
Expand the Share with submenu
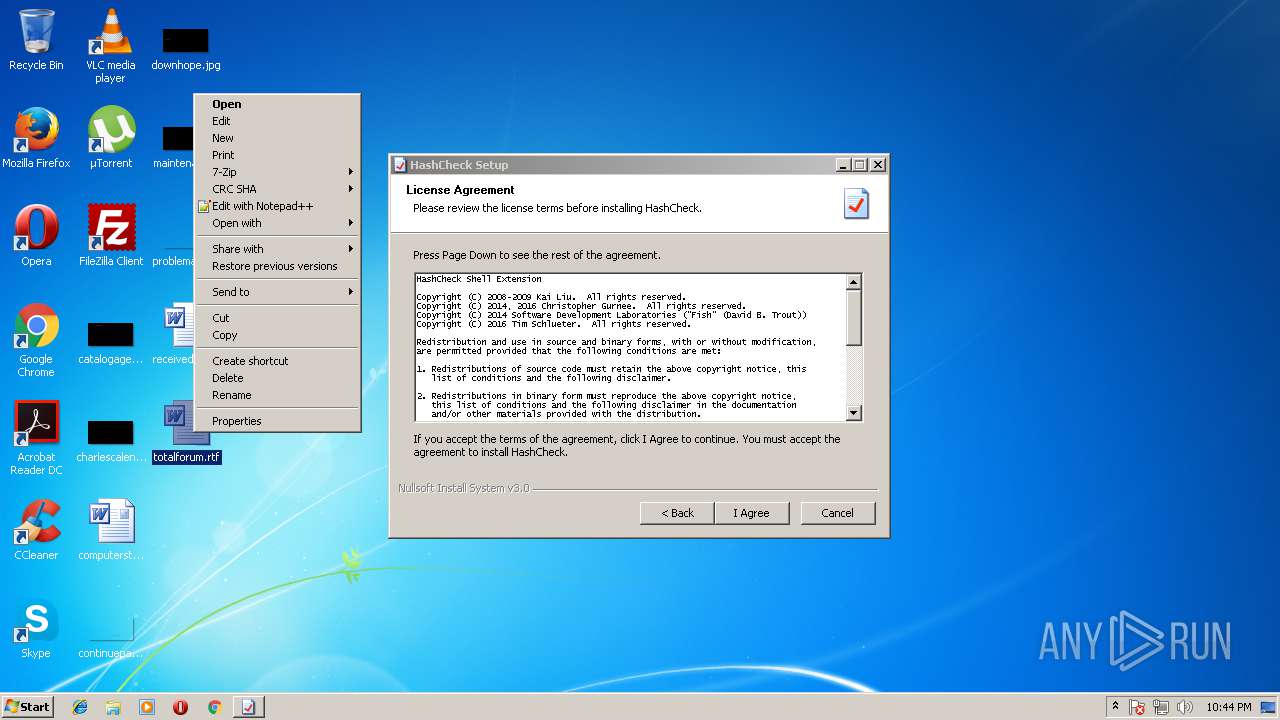[277, 249]
